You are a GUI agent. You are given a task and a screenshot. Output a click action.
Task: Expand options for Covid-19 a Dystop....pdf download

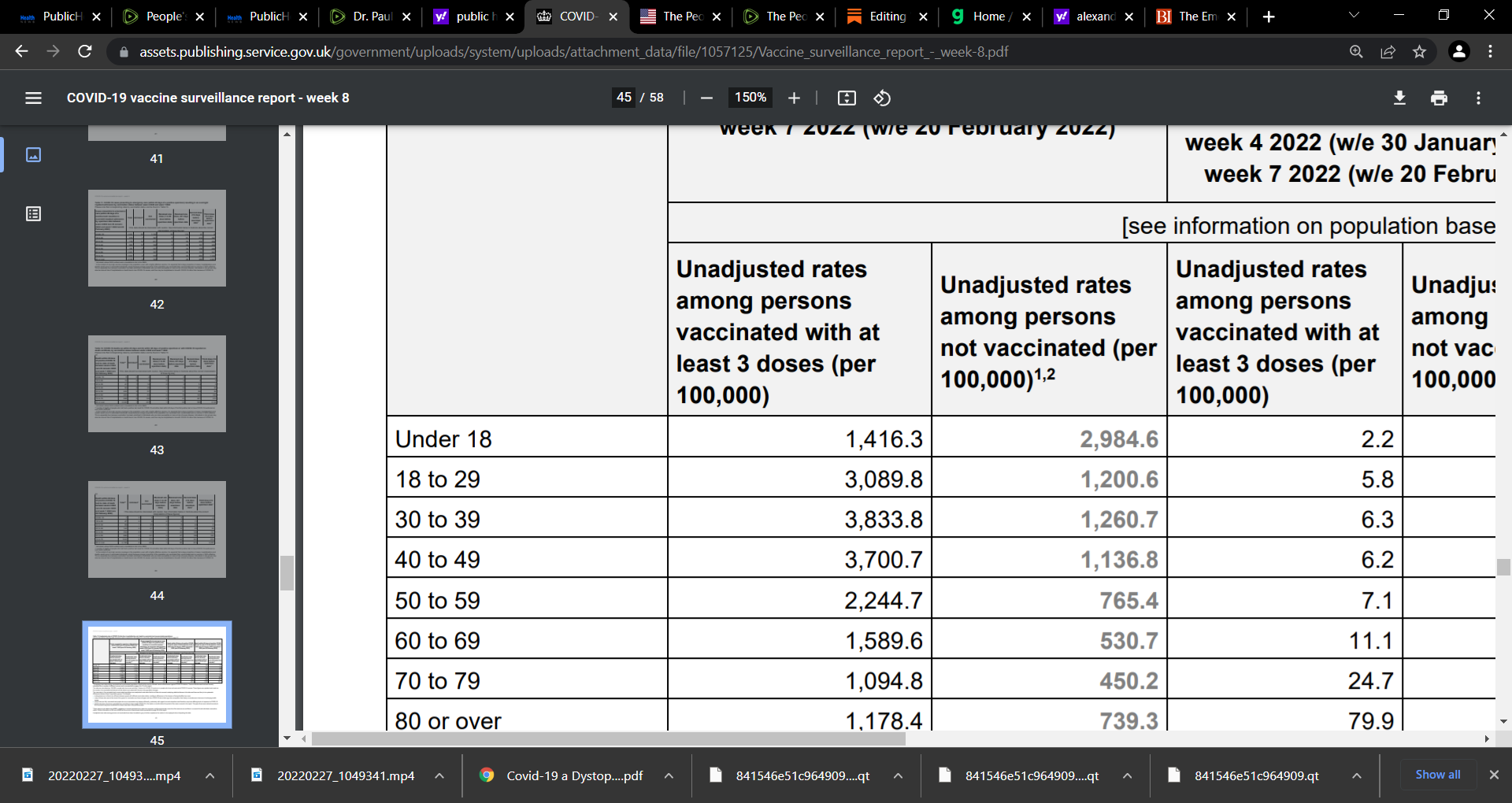coord(669,775)
